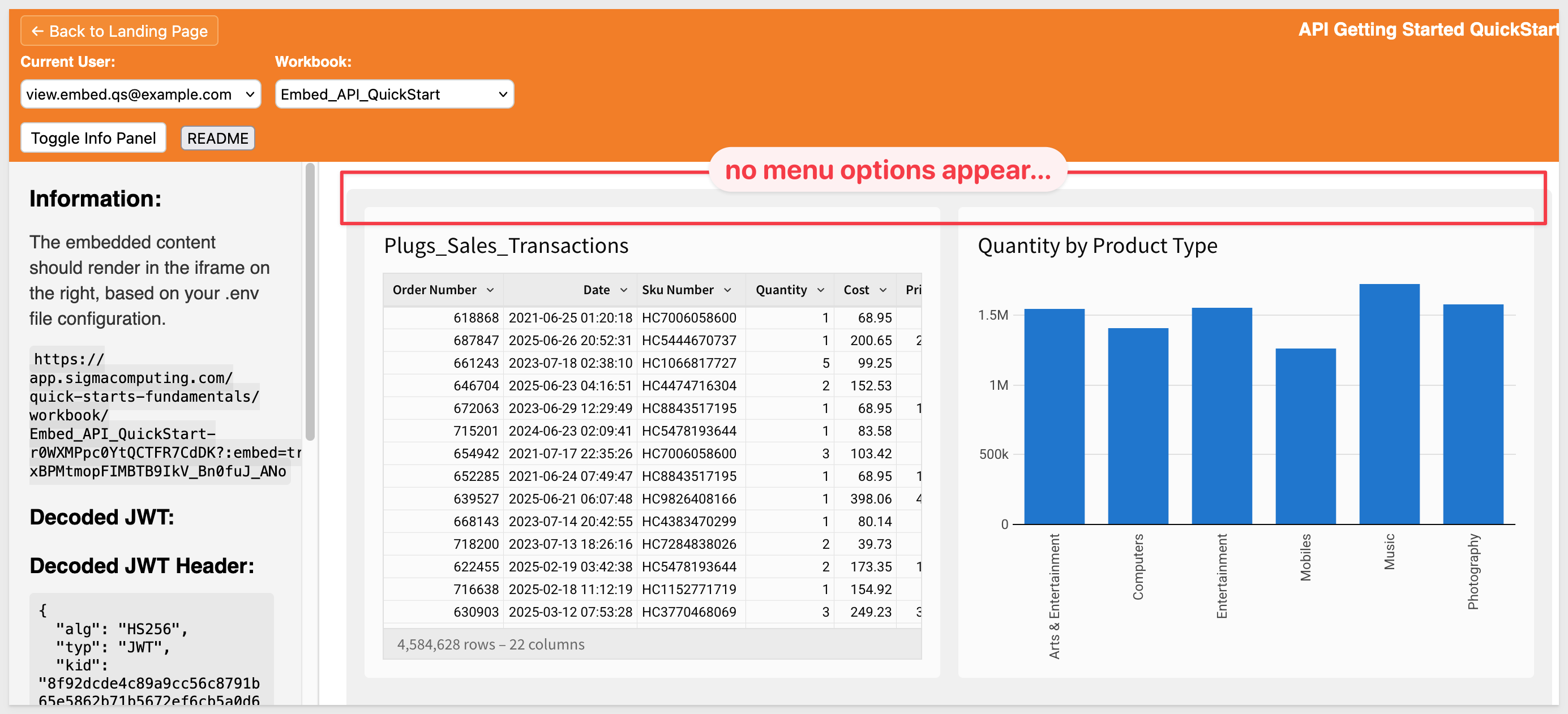Open Cost column chevron menu
The image size is (1568, 714).
883,290
